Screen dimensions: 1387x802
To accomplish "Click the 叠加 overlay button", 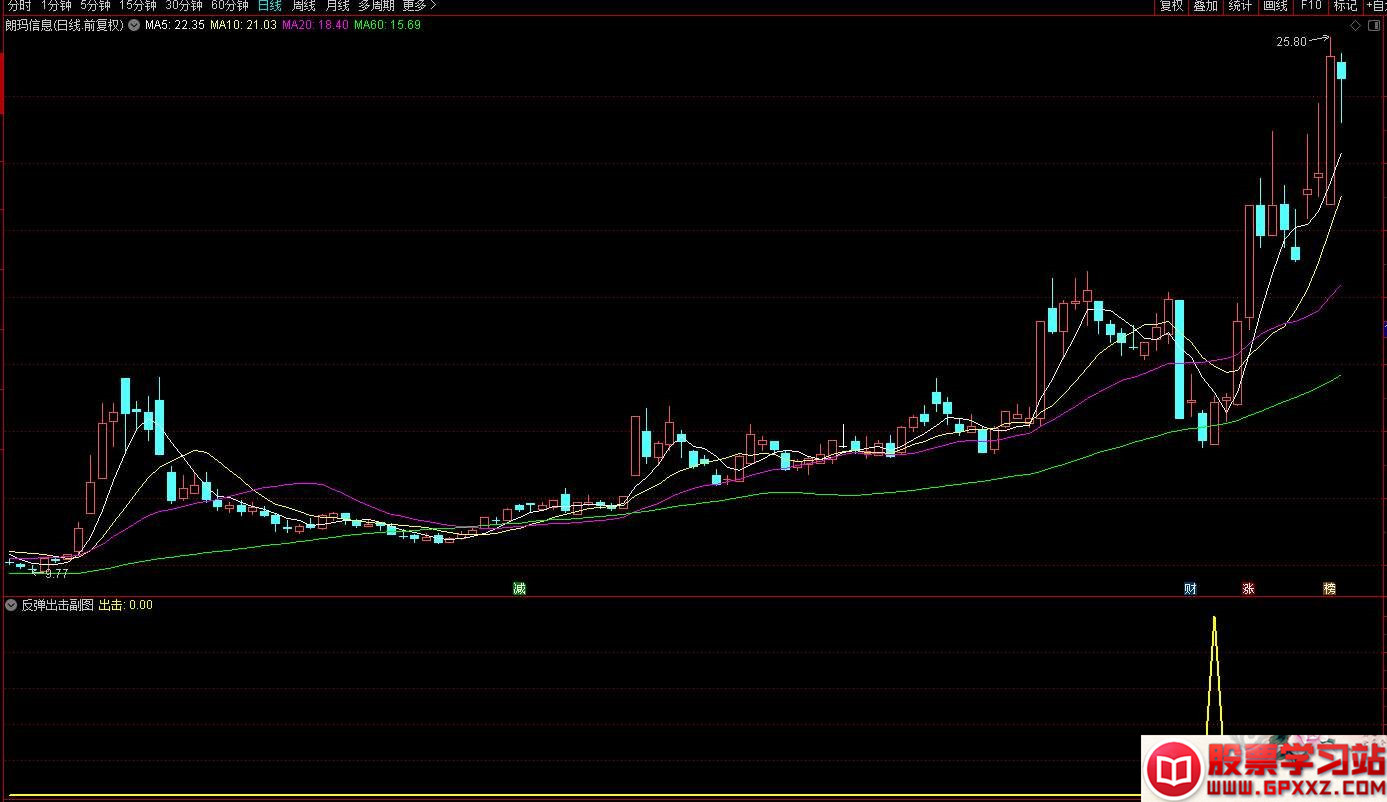I will coord(1206,6).
